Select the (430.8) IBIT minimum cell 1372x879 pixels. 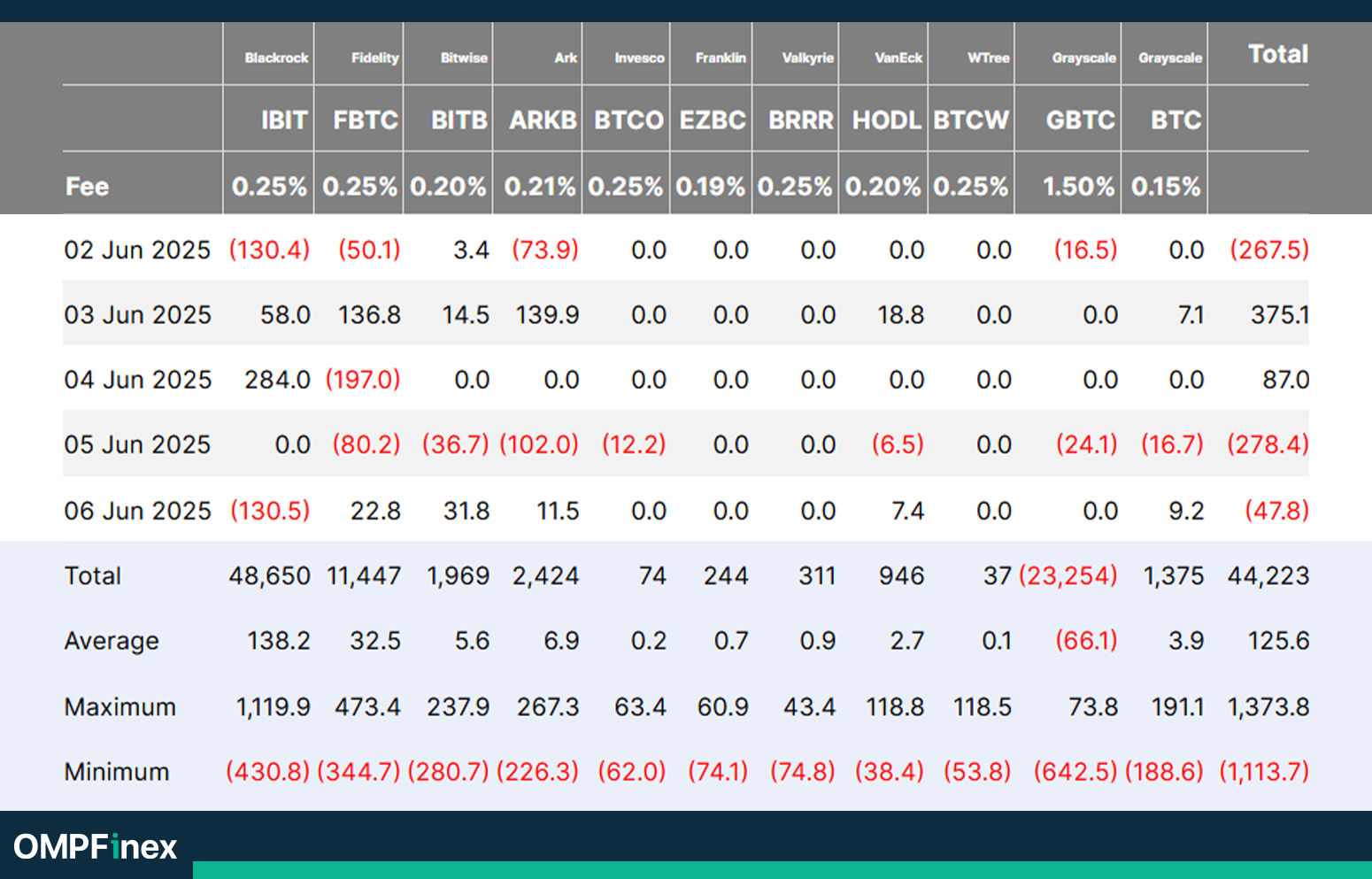(267, 772)
